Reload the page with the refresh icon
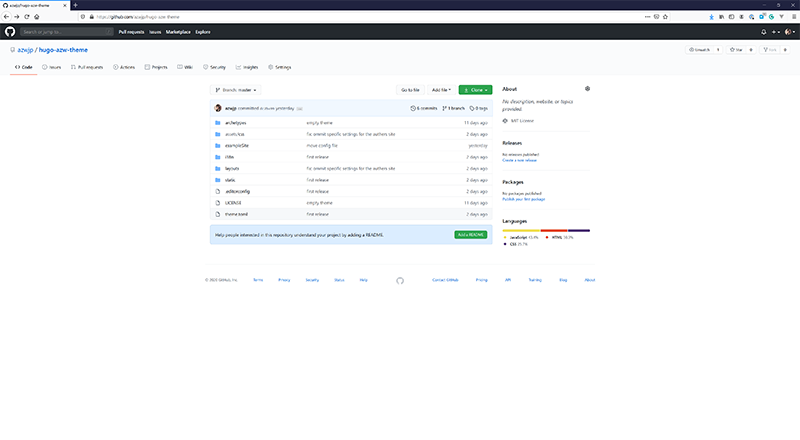This screenshot has height=440, width=800. pyautogui.click(x=27, y=17)
